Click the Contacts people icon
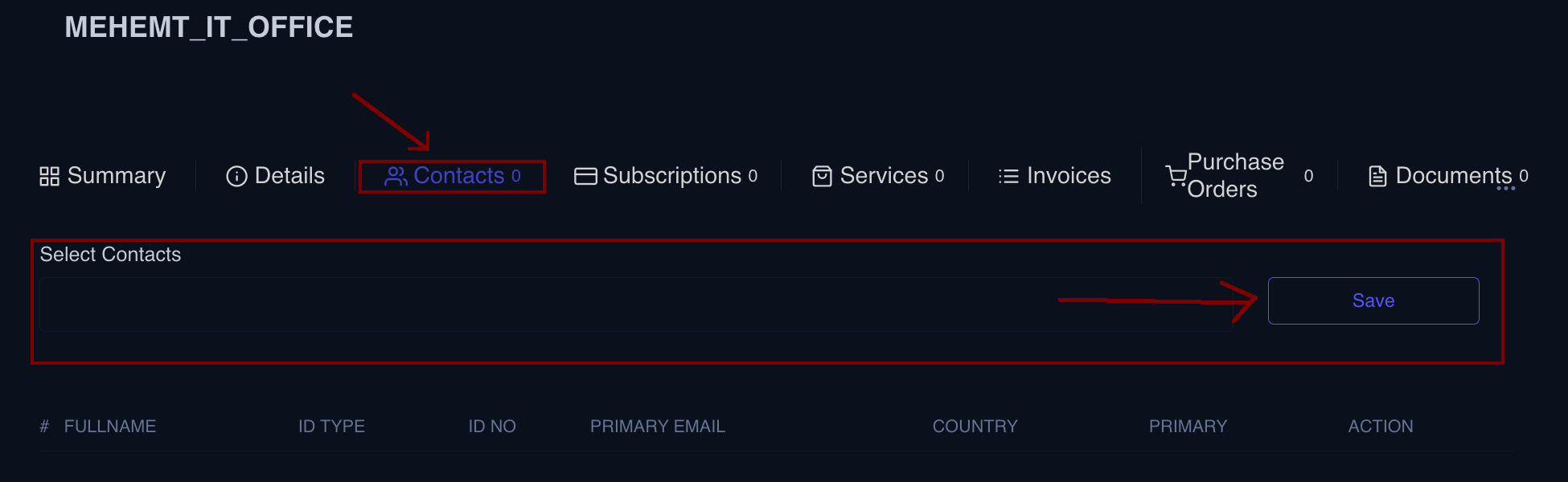Image resolution: width=1568 pixels, height=482 pixels. tap(396, 176)
